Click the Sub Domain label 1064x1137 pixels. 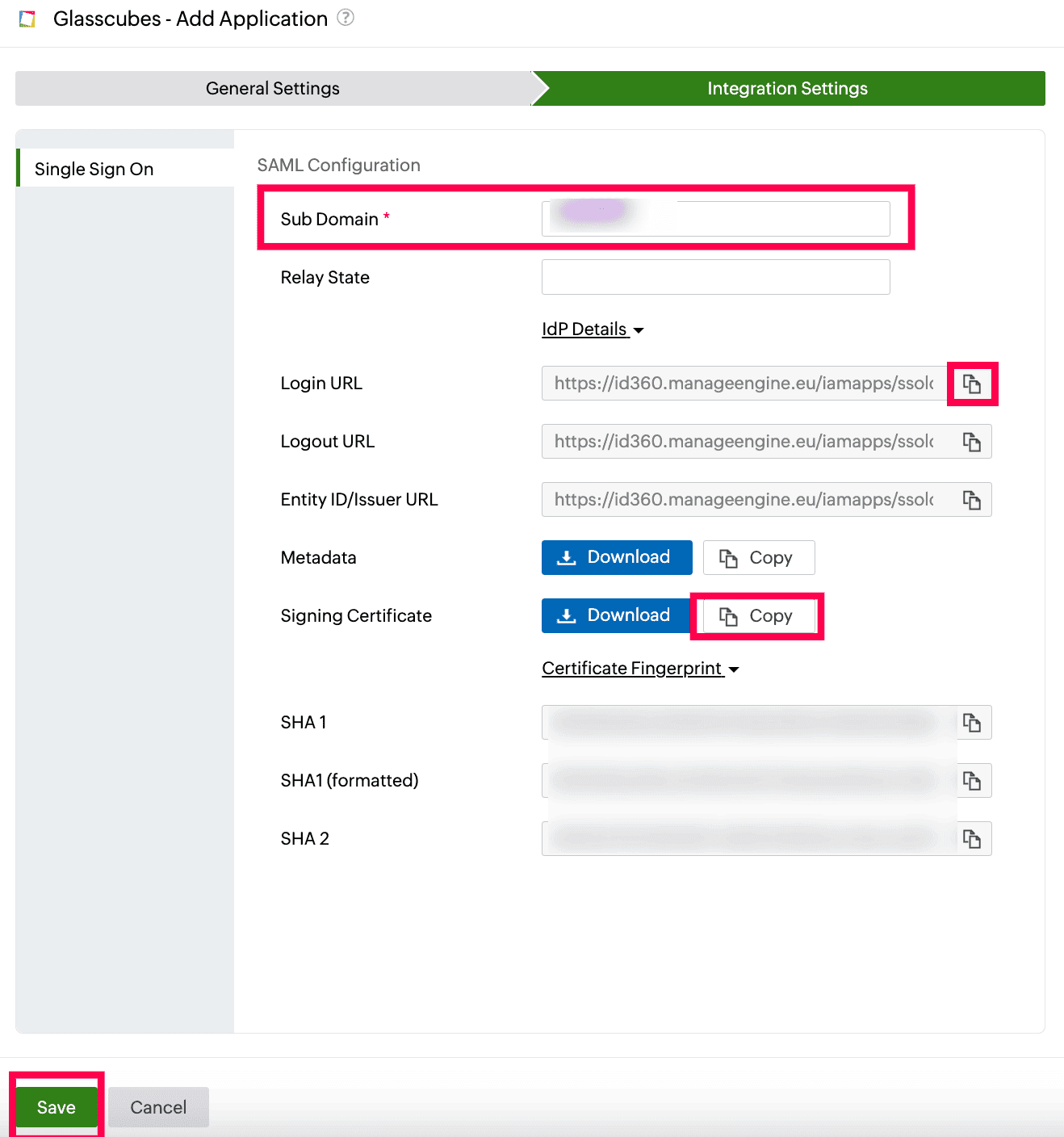tap(329, 219)
